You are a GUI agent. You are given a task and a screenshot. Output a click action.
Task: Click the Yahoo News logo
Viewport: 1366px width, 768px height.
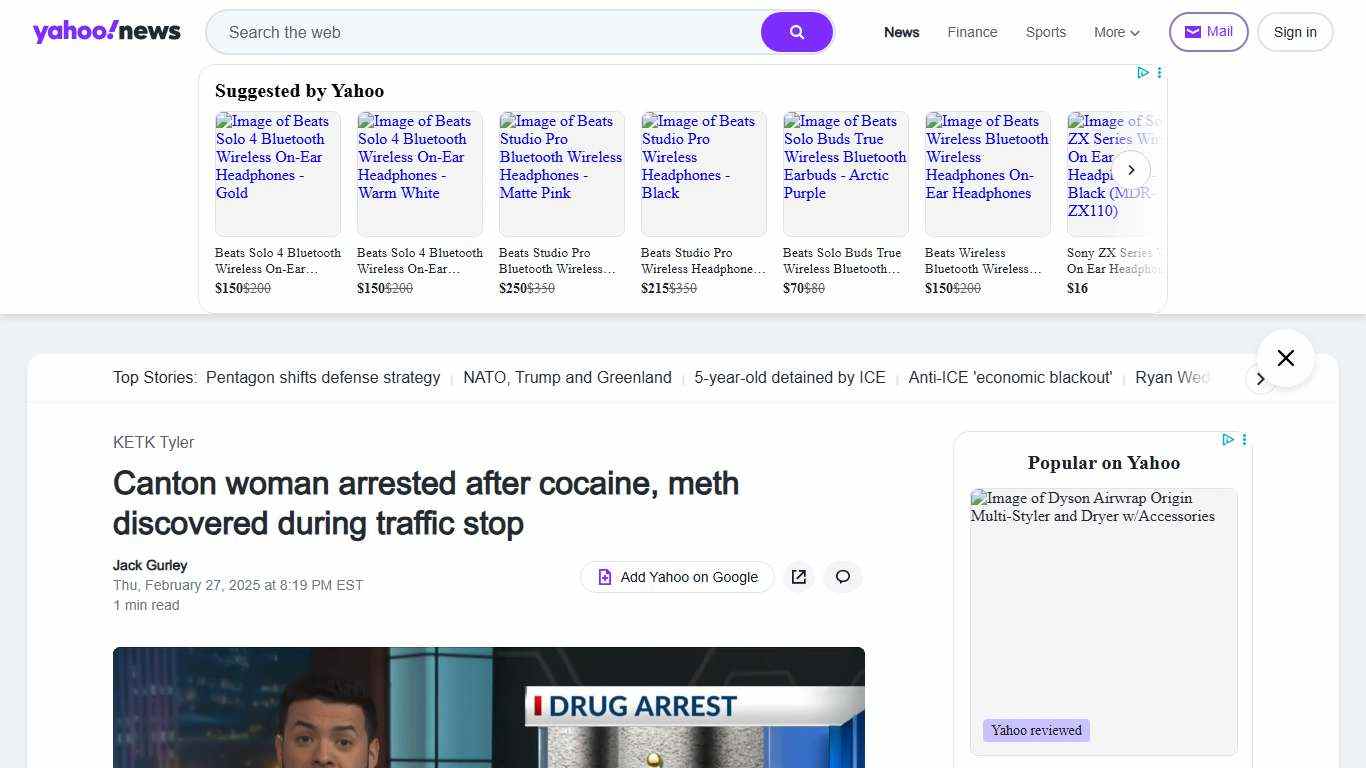coord(107,31)
